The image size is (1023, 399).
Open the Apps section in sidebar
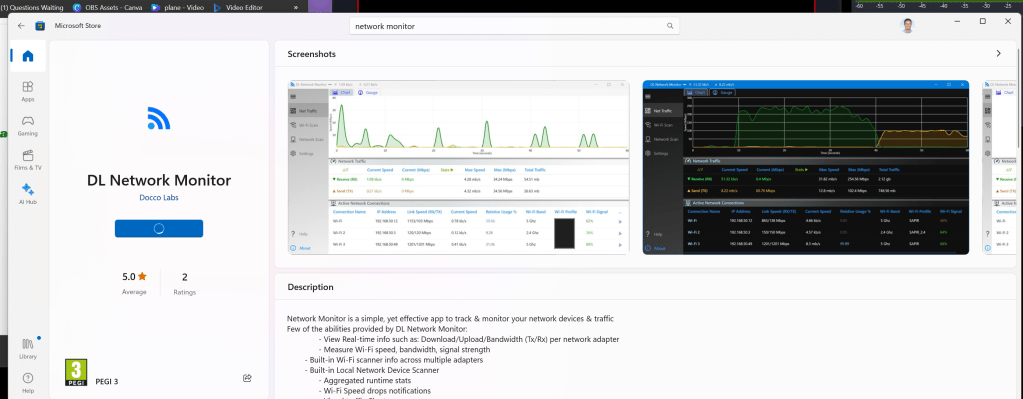[28, 91]
